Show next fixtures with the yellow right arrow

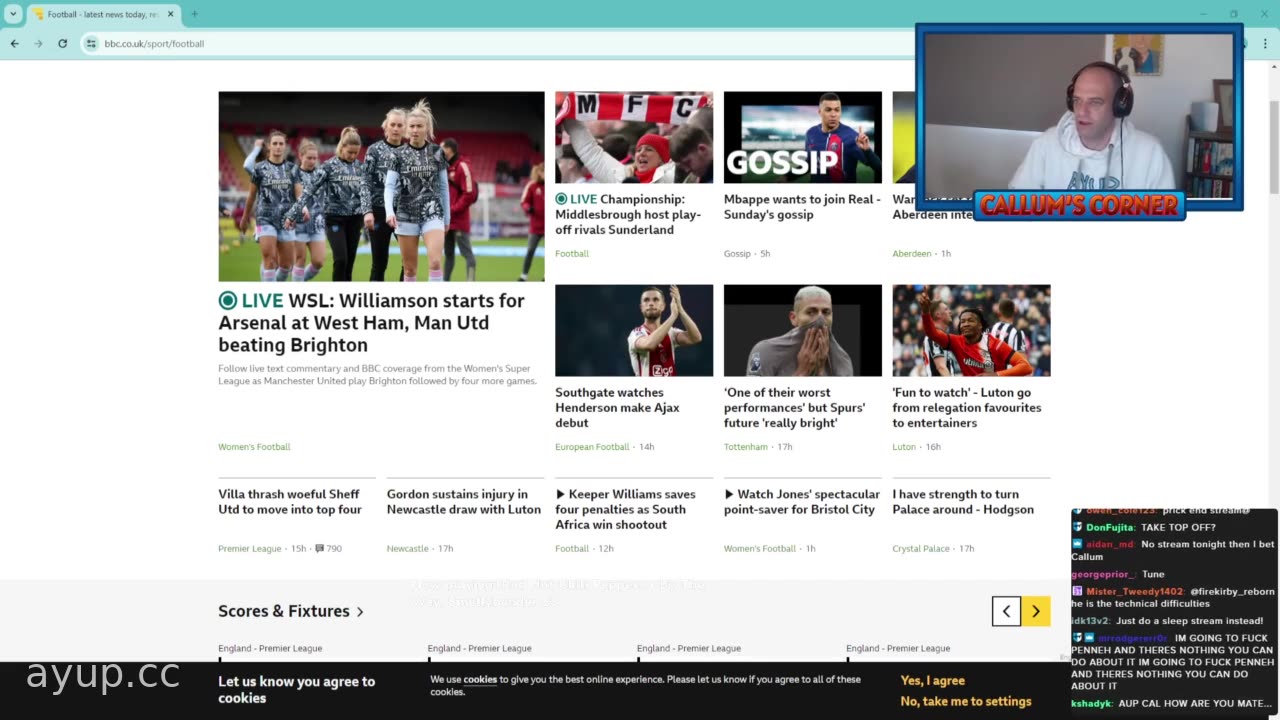pyautogui.click(x=1036, y=611)
